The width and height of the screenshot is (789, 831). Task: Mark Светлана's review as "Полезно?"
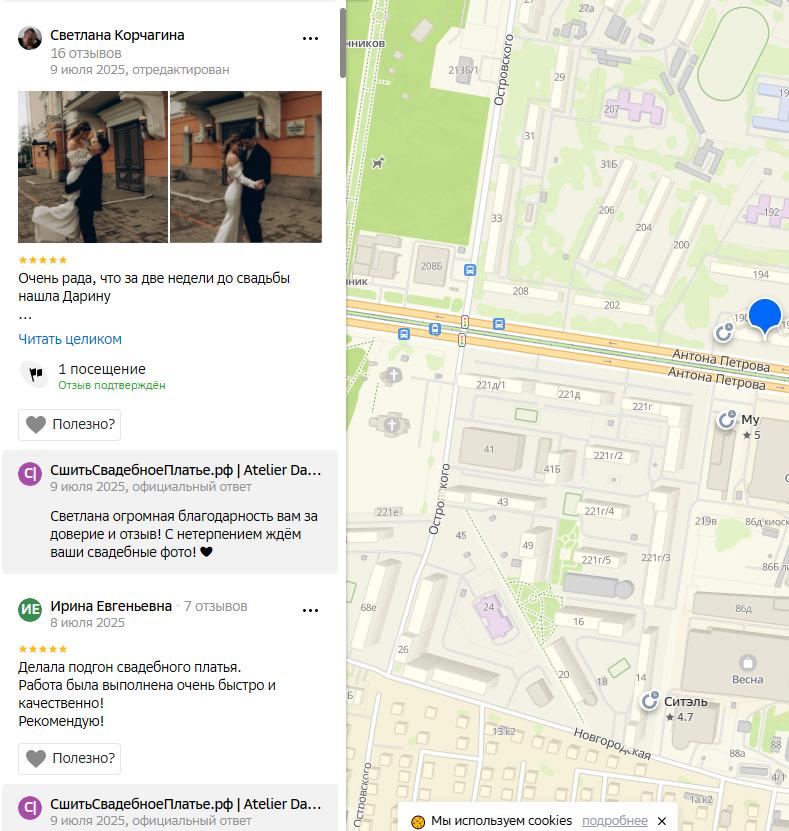tap(70, 424)
